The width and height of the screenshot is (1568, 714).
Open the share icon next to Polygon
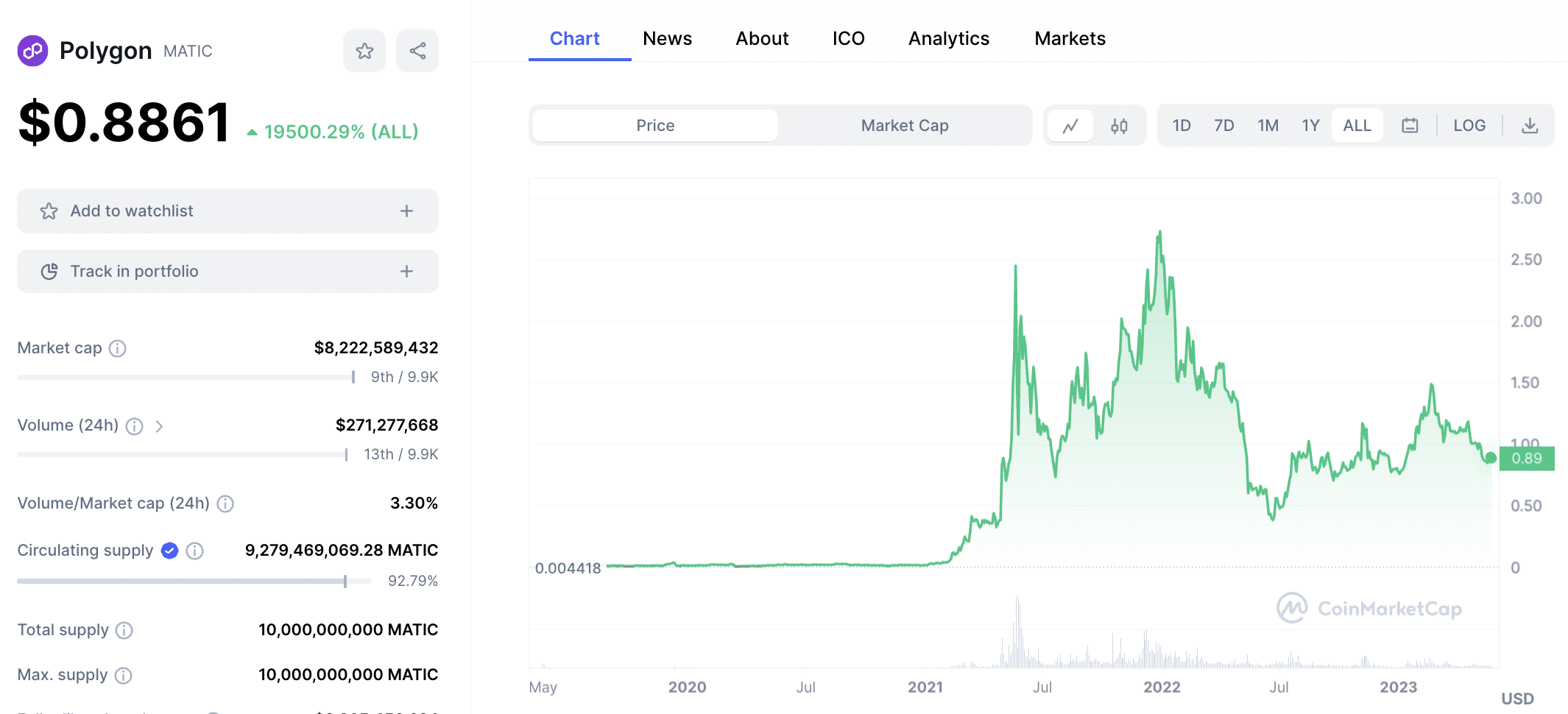click(x=417, y=51)
